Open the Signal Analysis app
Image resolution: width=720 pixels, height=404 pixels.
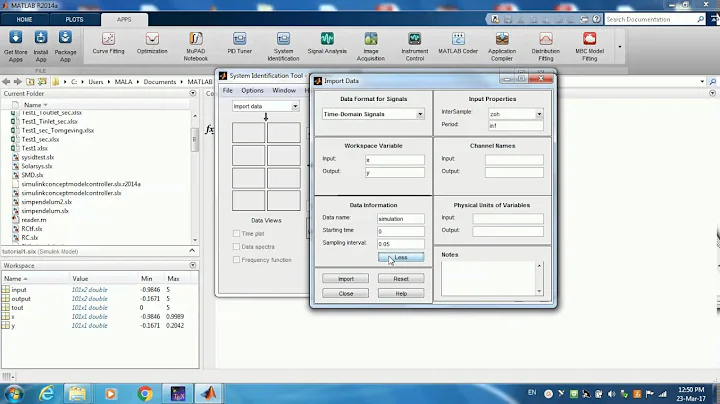click(x=327, y=44)
